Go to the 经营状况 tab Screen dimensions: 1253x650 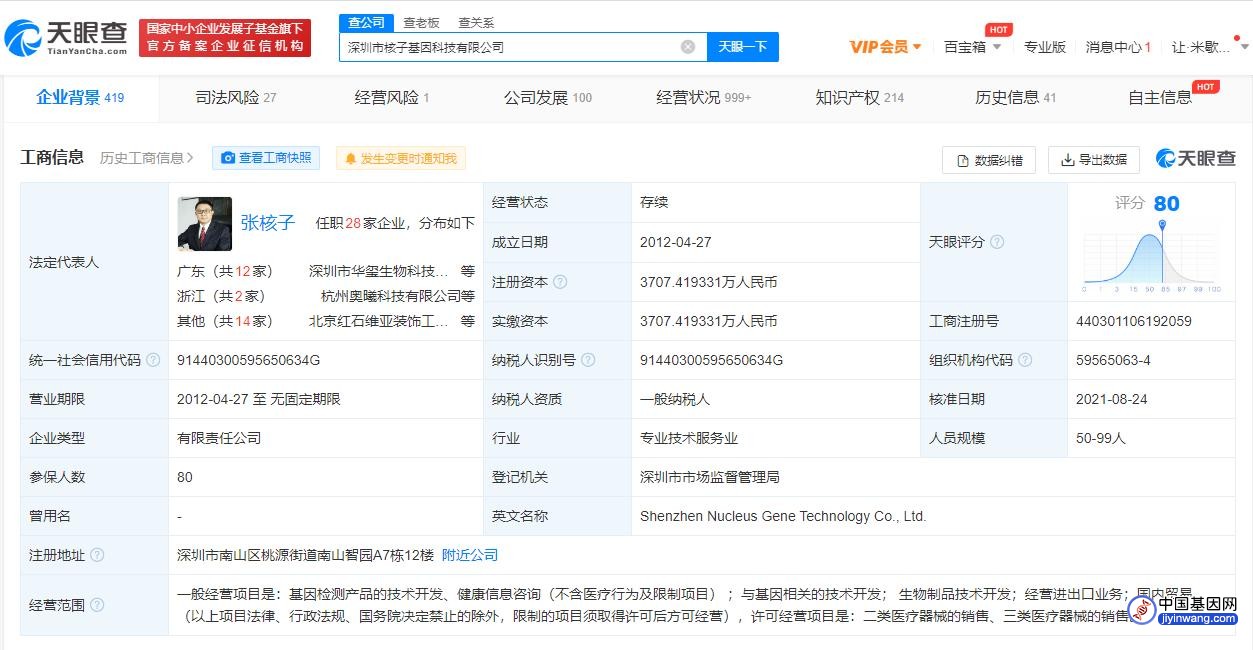[x=704, y=97]
